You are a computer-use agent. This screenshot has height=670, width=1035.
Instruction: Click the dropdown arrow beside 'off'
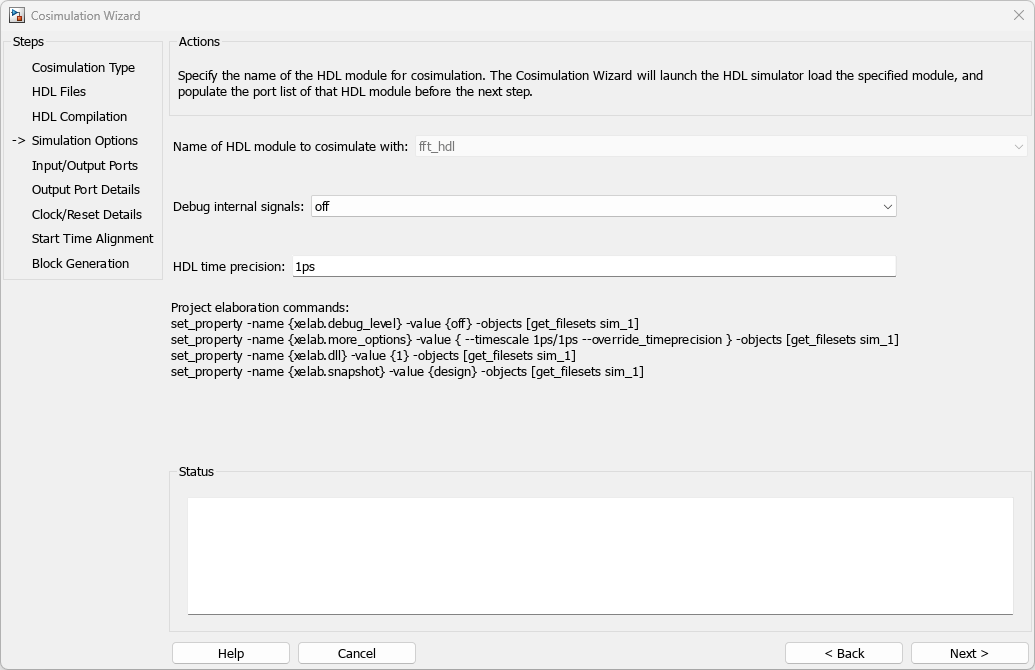point(886,207)
